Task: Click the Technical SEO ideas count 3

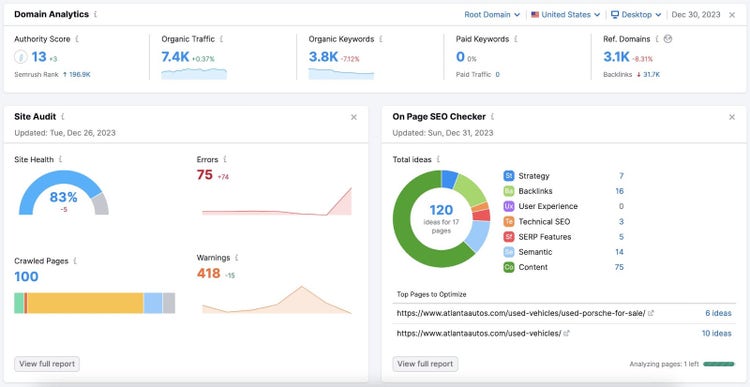Action: 621,221
